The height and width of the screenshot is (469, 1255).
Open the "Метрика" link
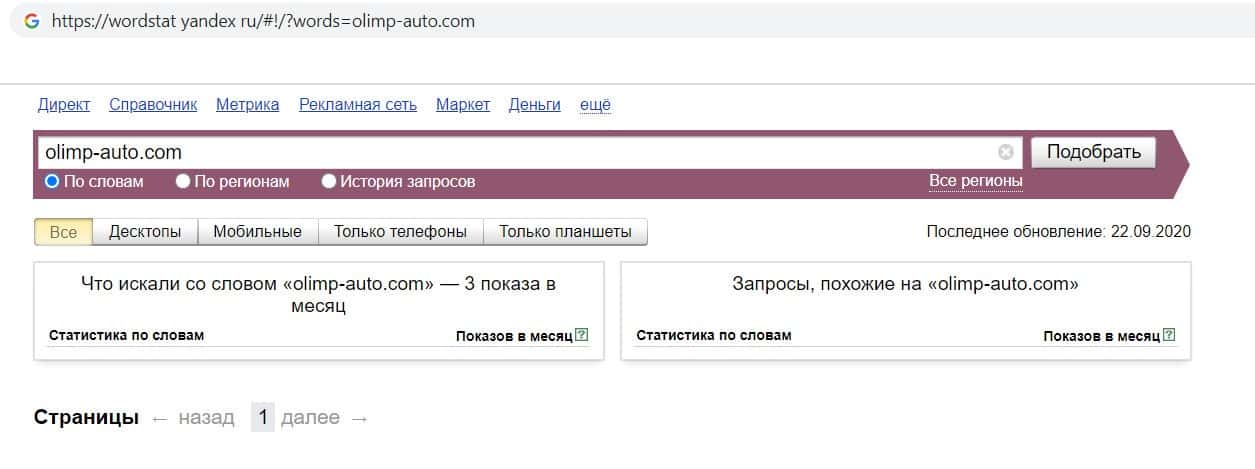point(247,105)
